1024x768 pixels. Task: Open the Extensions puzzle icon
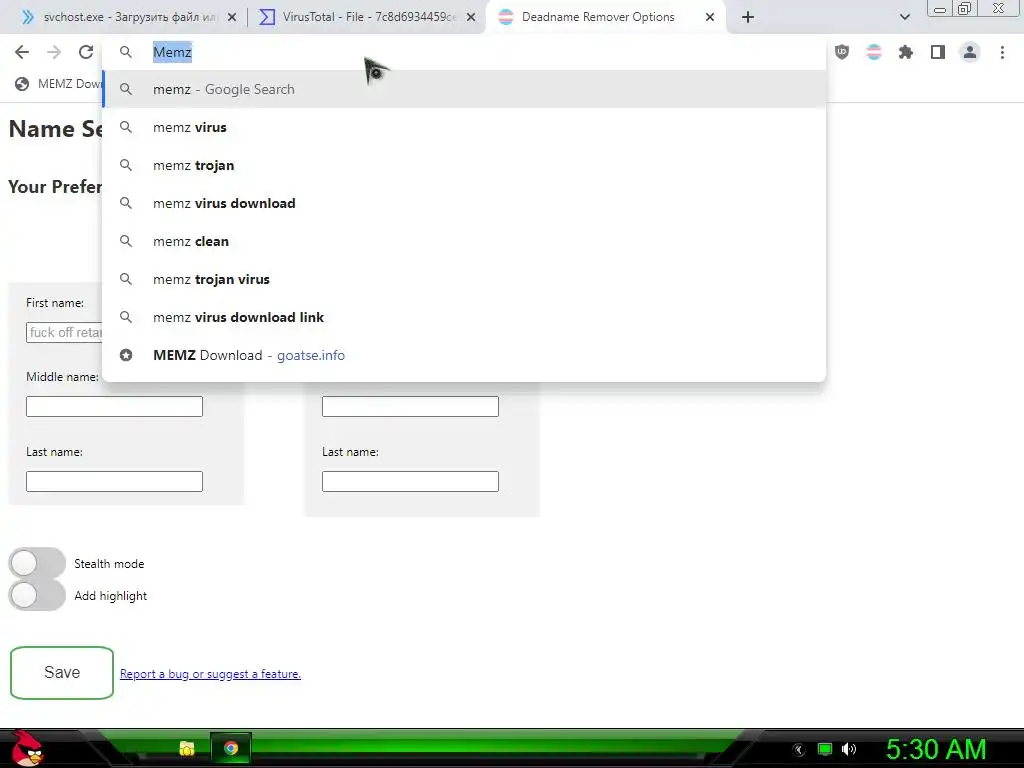tap(906, 52)
